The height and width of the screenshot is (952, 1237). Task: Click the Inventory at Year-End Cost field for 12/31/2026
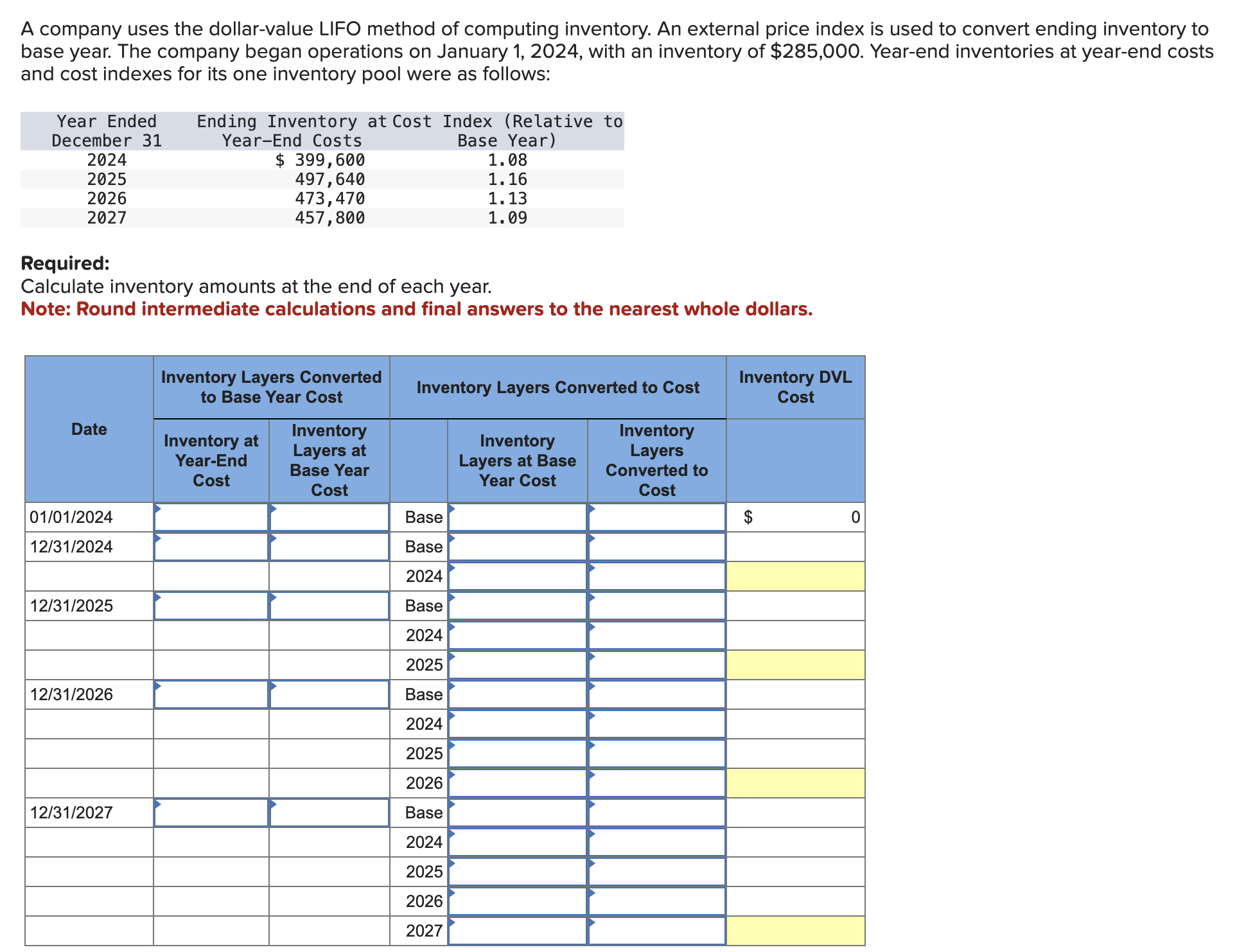211,694
